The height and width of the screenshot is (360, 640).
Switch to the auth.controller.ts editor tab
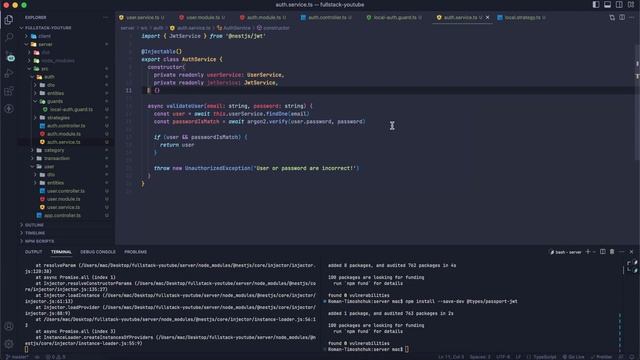[x=327, y=18]
